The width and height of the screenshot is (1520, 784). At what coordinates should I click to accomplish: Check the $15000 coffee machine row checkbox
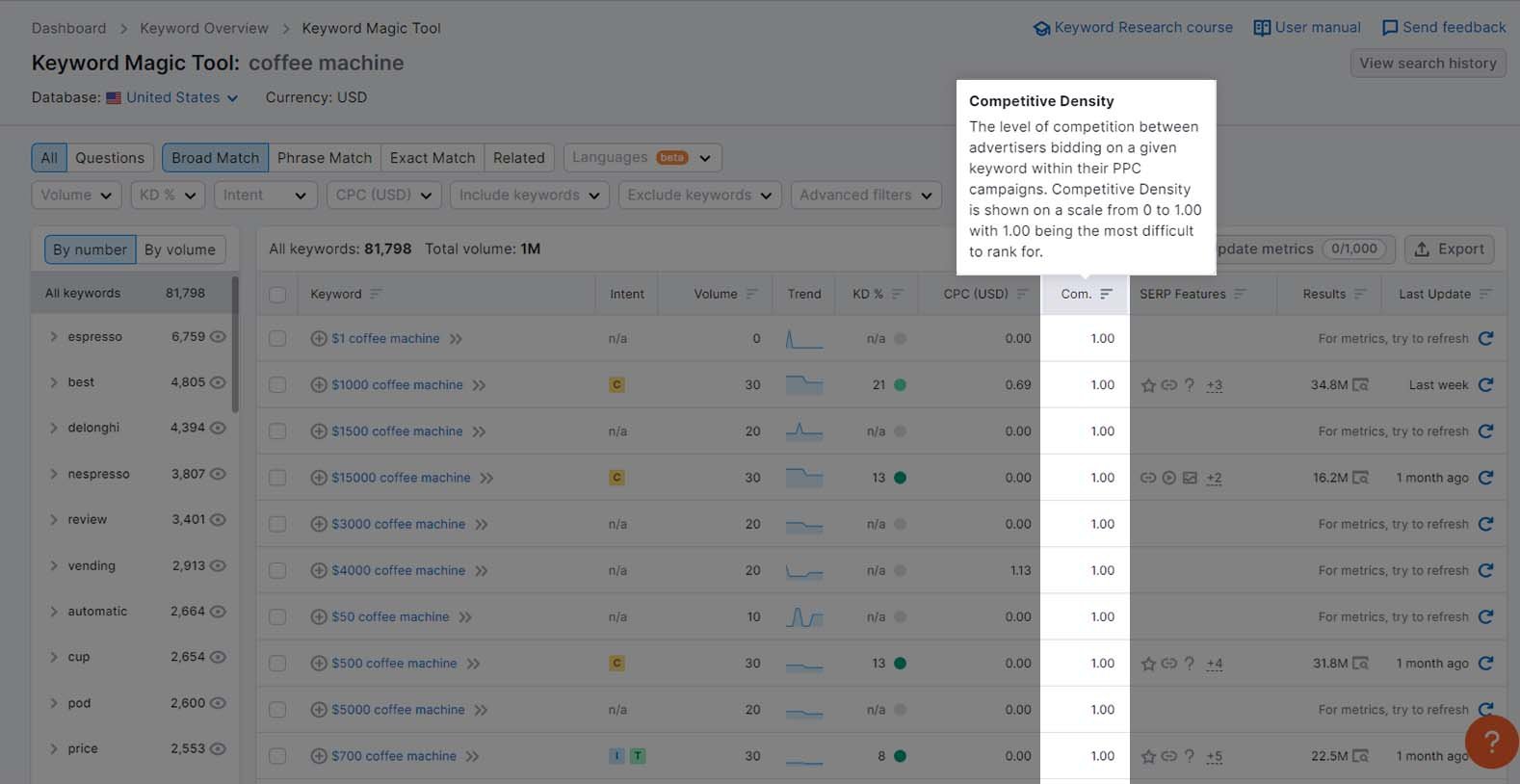pyautogui.click(x=277, y=478)
